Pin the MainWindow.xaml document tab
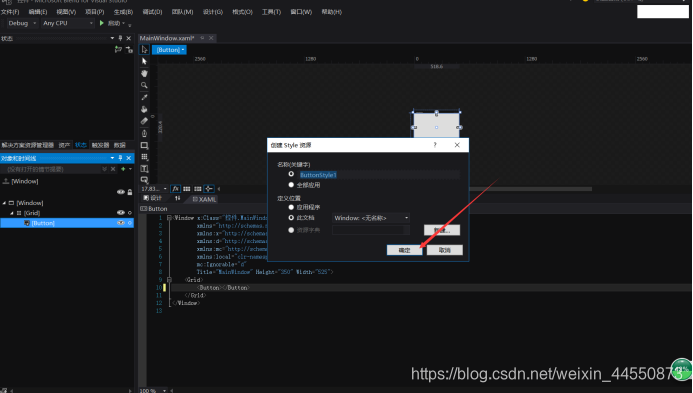The image size is (693, 393). (202, 38)
